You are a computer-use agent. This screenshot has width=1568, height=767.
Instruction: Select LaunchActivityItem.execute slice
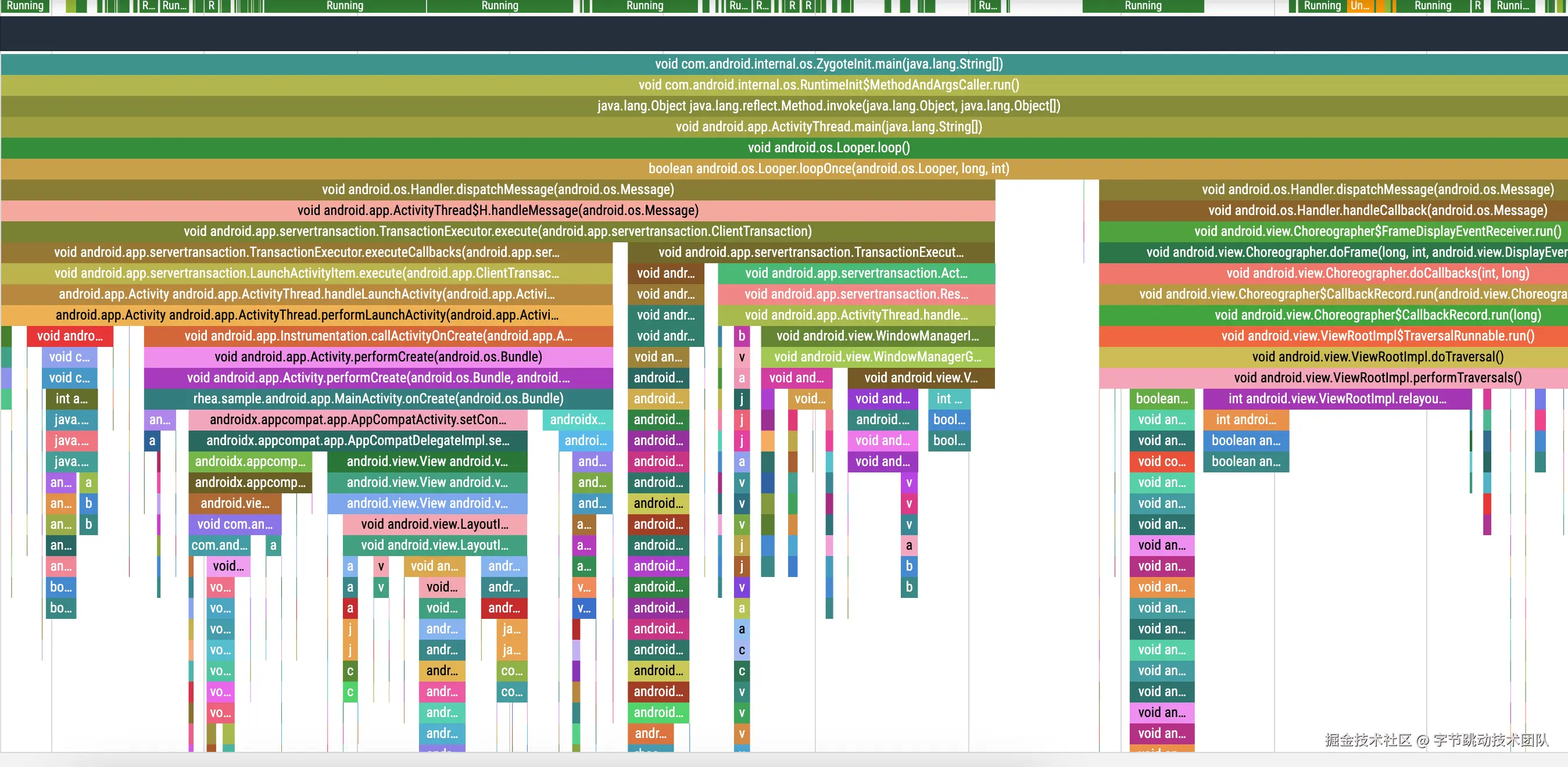[306, 273]
